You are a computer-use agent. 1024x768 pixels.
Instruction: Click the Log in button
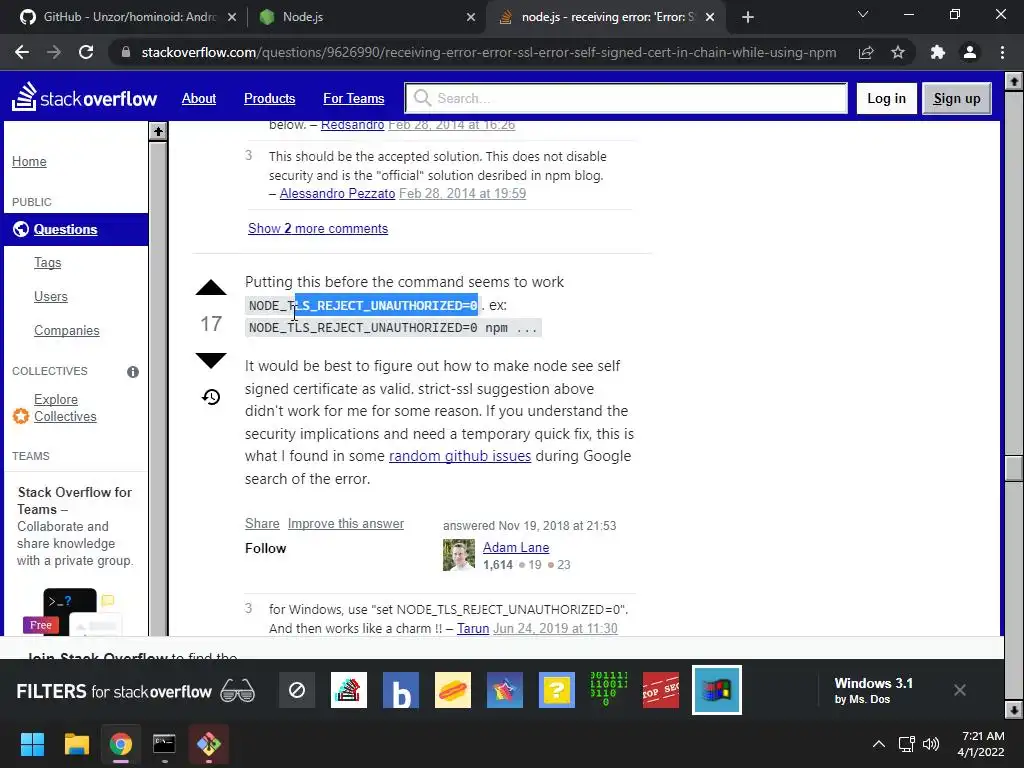(886, 98)
